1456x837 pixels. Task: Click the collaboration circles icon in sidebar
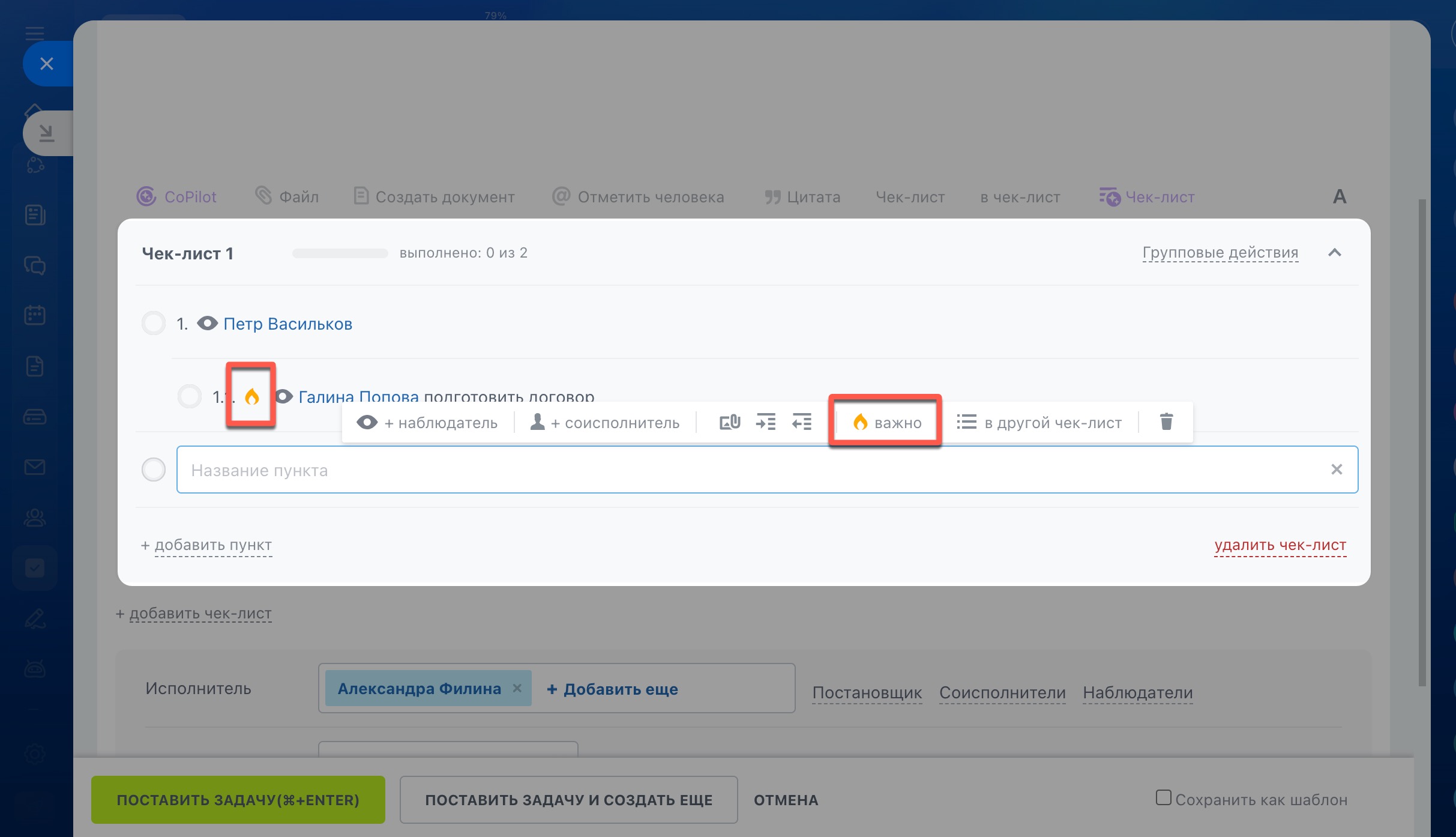pyautogui.click(x=35, y=165)
